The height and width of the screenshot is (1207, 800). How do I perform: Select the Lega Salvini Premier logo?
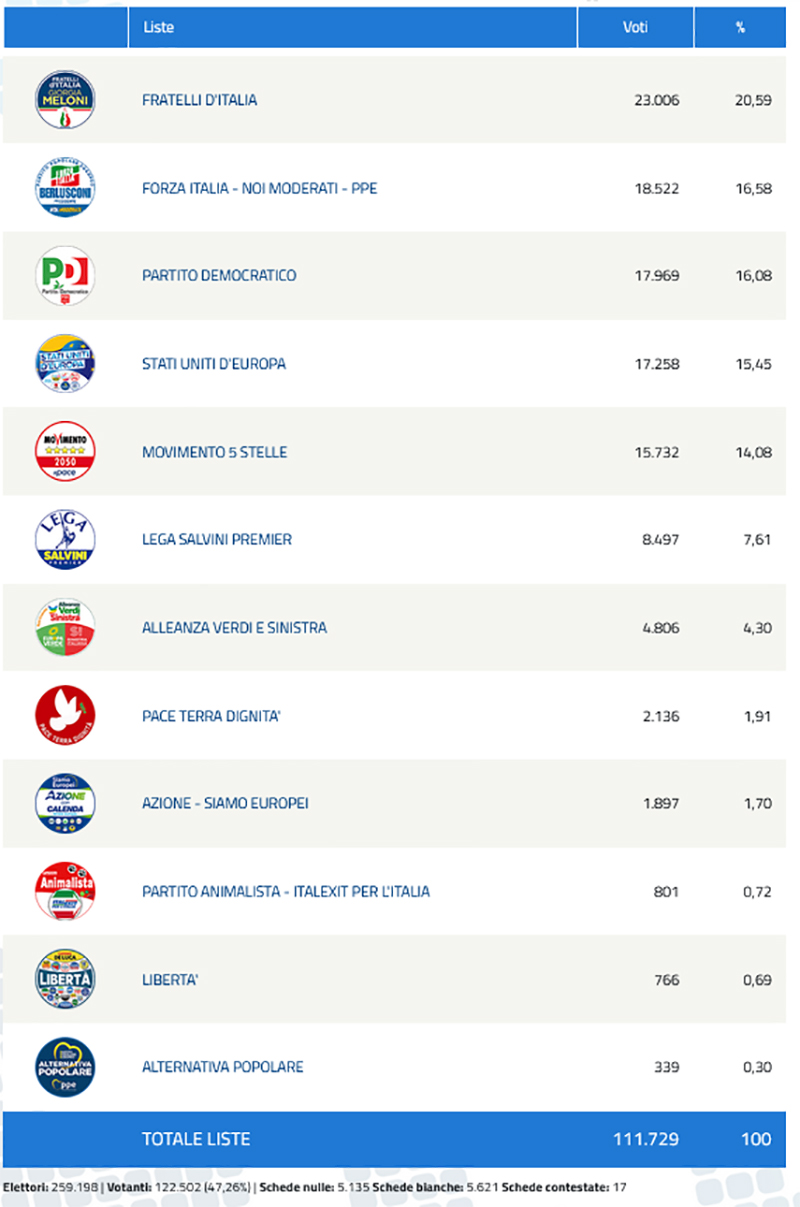65,540
